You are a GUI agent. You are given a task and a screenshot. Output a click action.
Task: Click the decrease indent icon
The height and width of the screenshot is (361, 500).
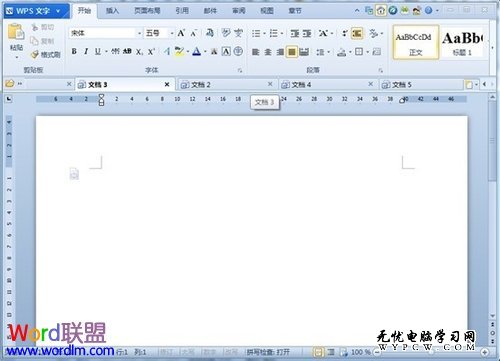click(x=294, y=33)
